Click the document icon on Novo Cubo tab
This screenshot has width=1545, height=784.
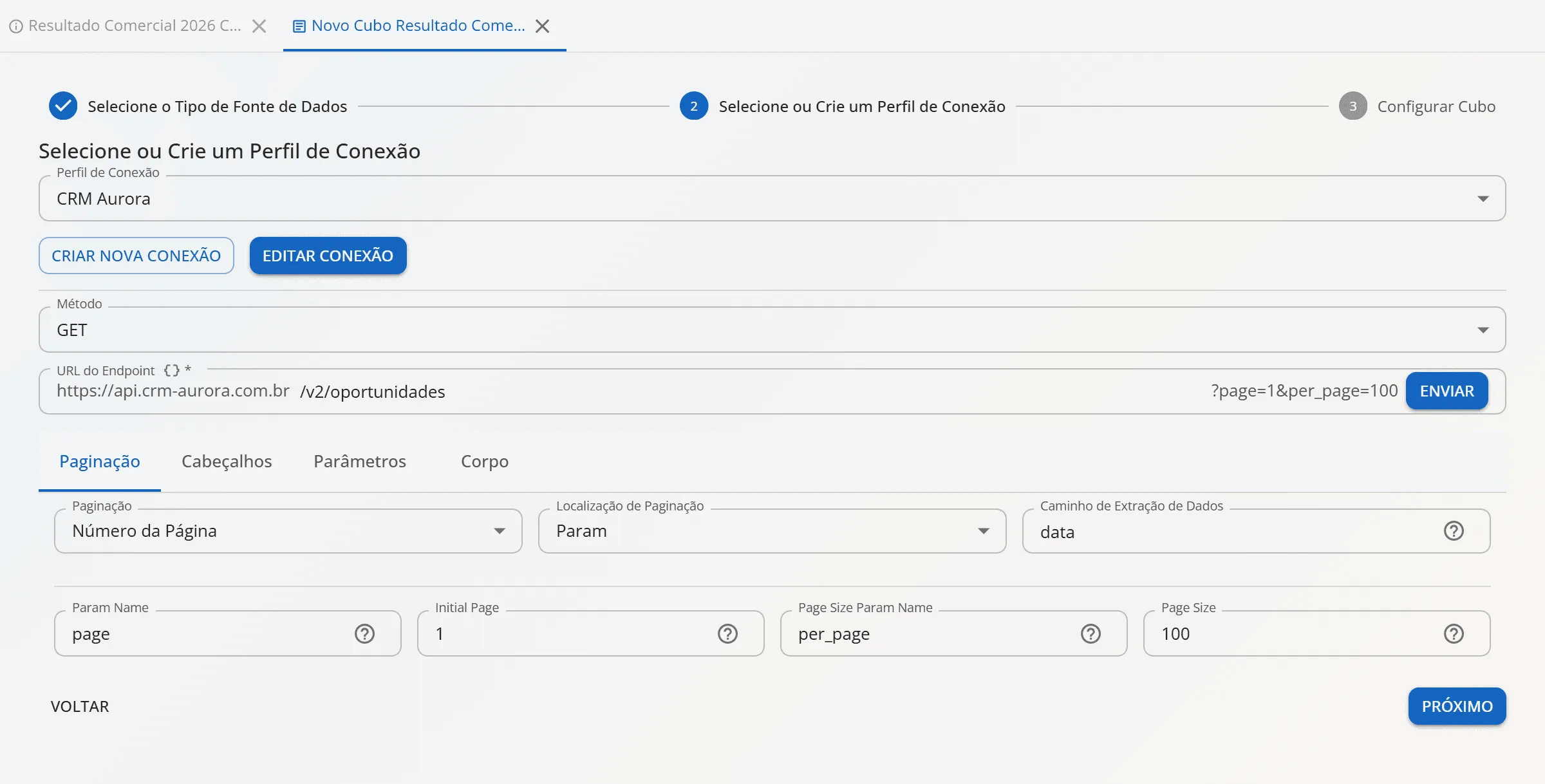[x=299, y=26]
